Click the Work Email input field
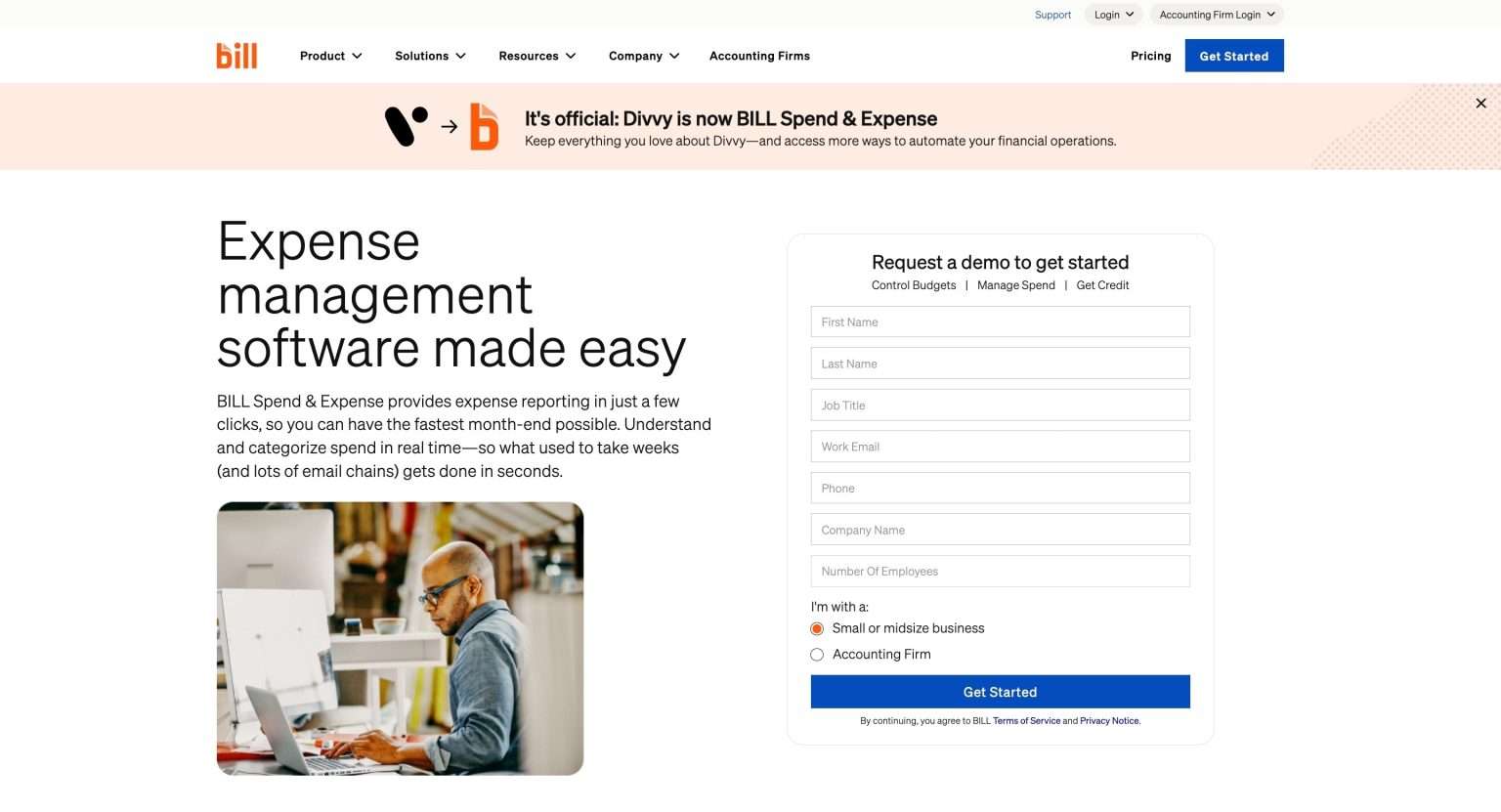The width and height of the screenshot is (1501, 812). (1000, 446)
